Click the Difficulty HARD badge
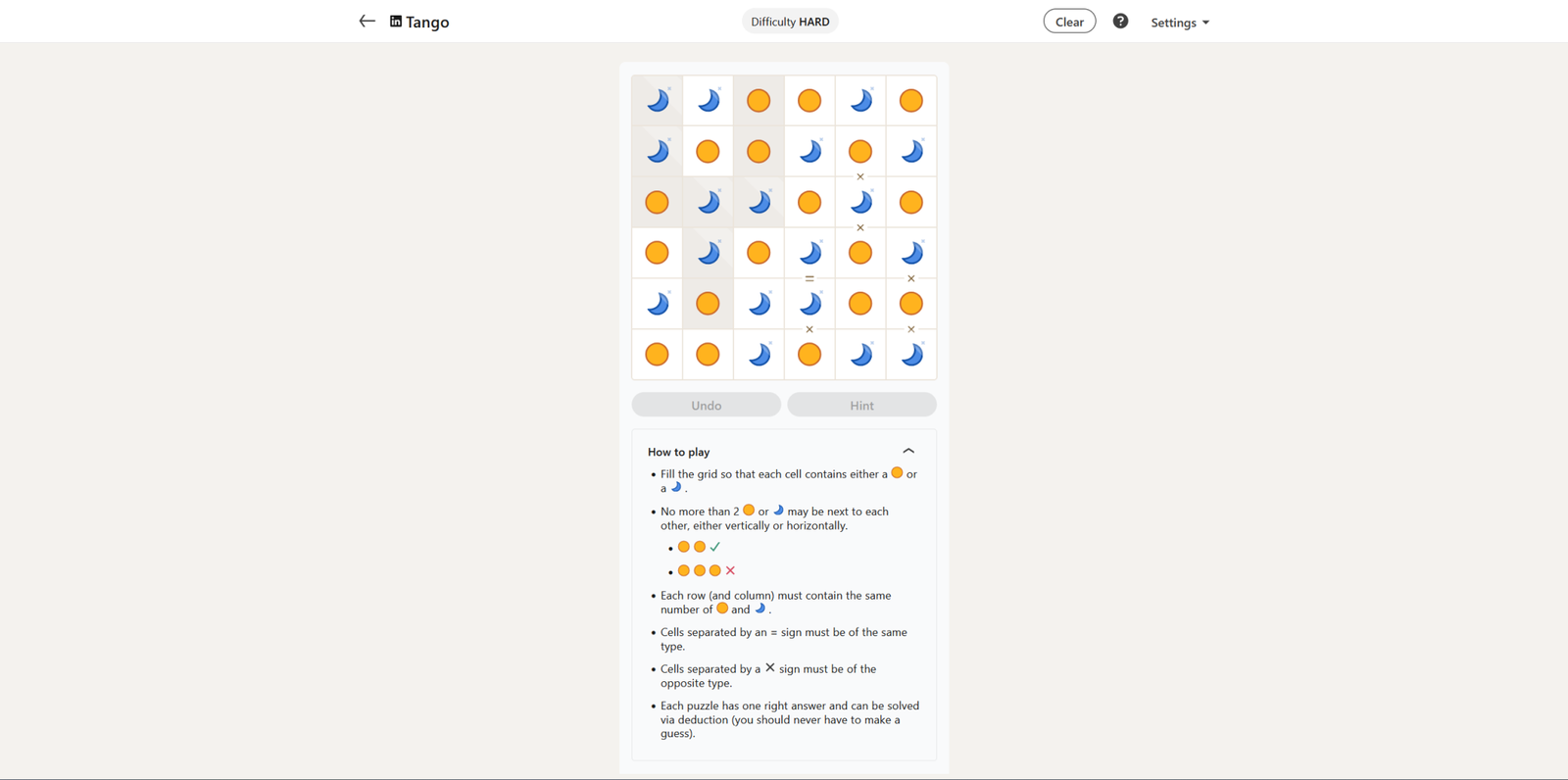Viewport: 1568px width, 780px height. coord(790,22)
